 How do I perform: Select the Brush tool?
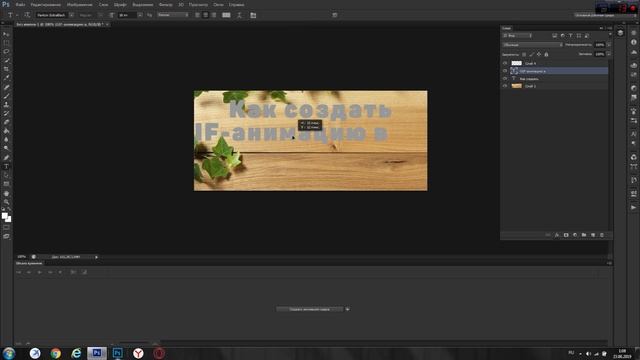pos(6,96)
